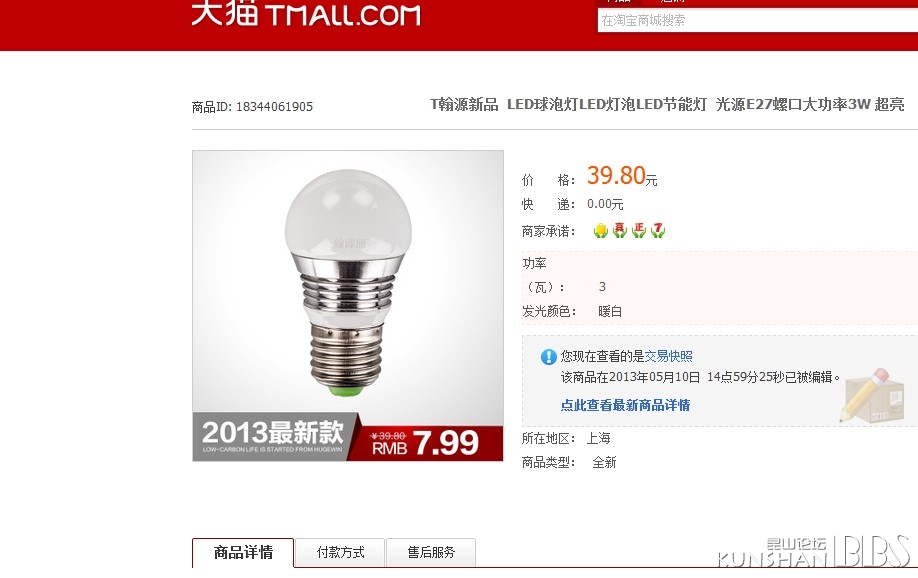Click the '7' seven-day return promise icon
Viewport: 918px width, 578px height.
coord(658,230)
